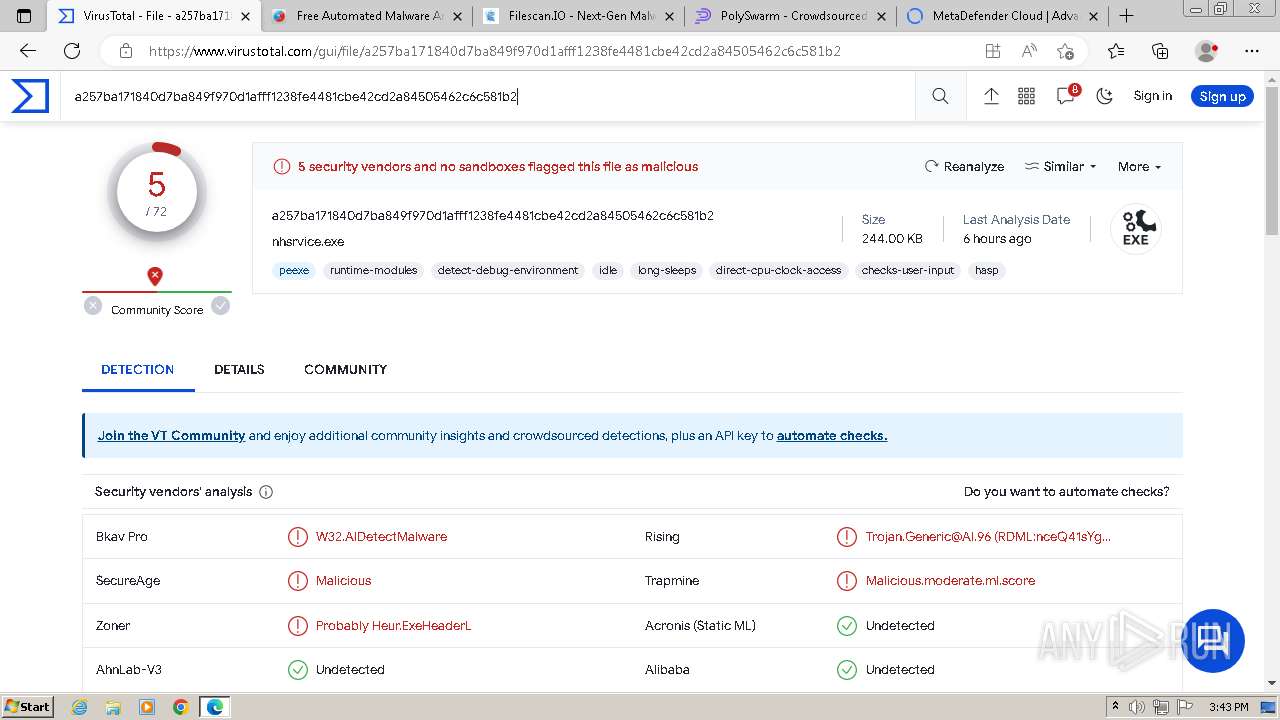Click the community score downvote X icon

[93, 306]
